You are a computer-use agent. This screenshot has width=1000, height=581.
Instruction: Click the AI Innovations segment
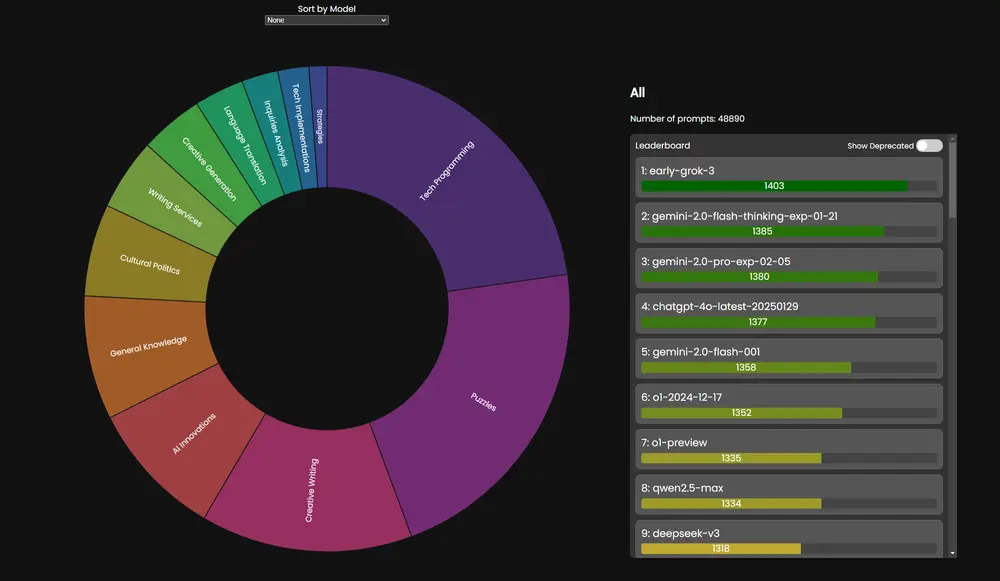(x=195, y=433)
